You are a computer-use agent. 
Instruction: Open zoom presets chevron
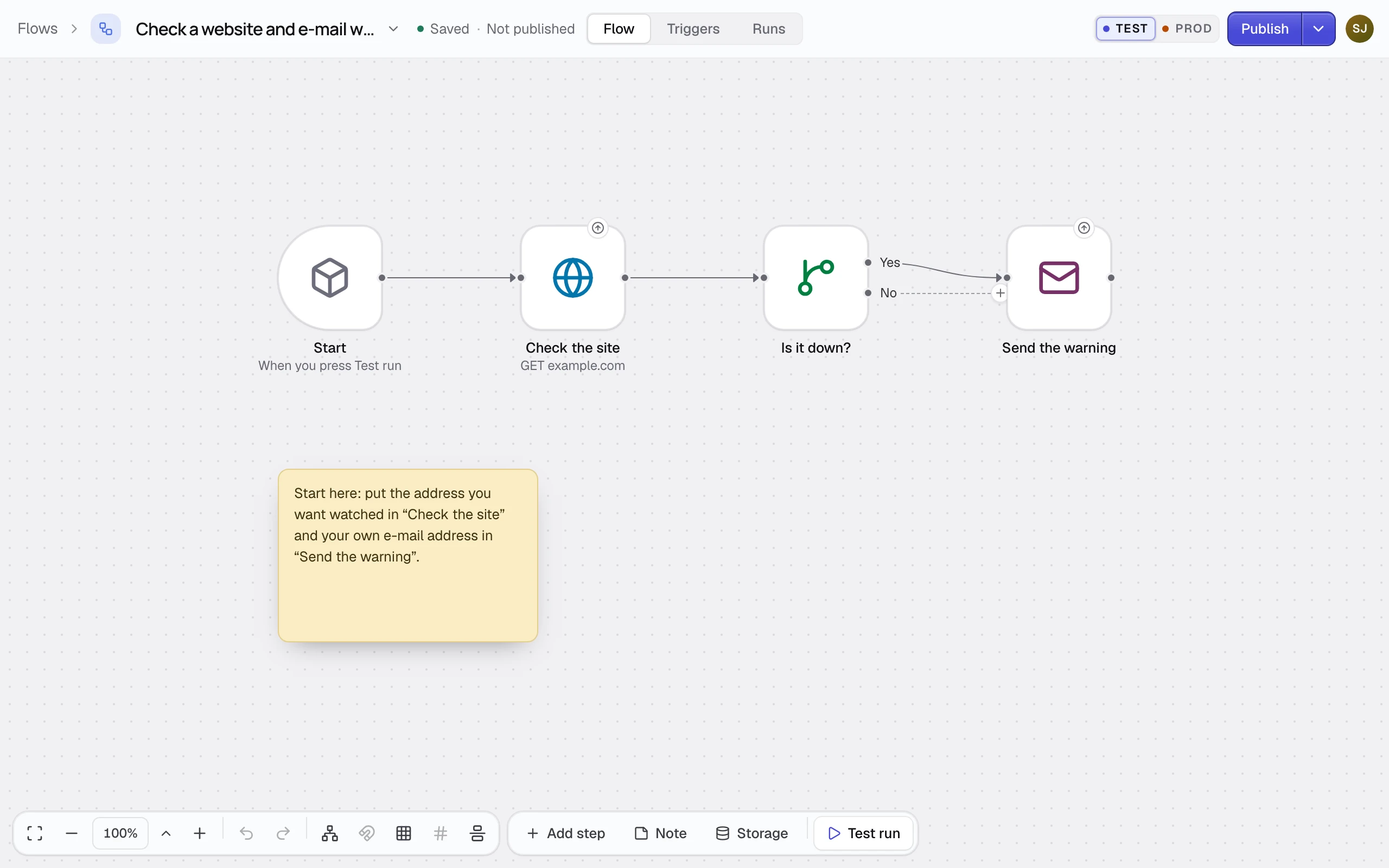click(166, 833)
